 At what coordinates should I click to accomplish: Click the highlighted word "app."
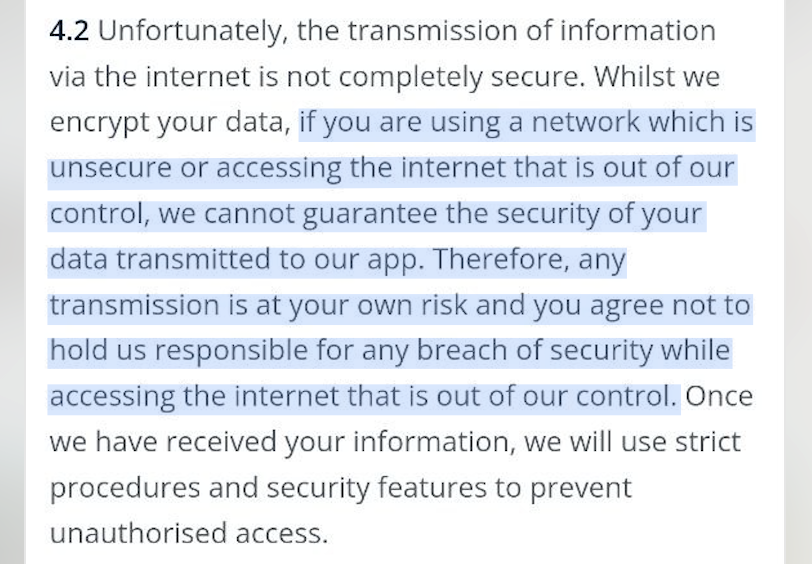click(x=396, y=261)
